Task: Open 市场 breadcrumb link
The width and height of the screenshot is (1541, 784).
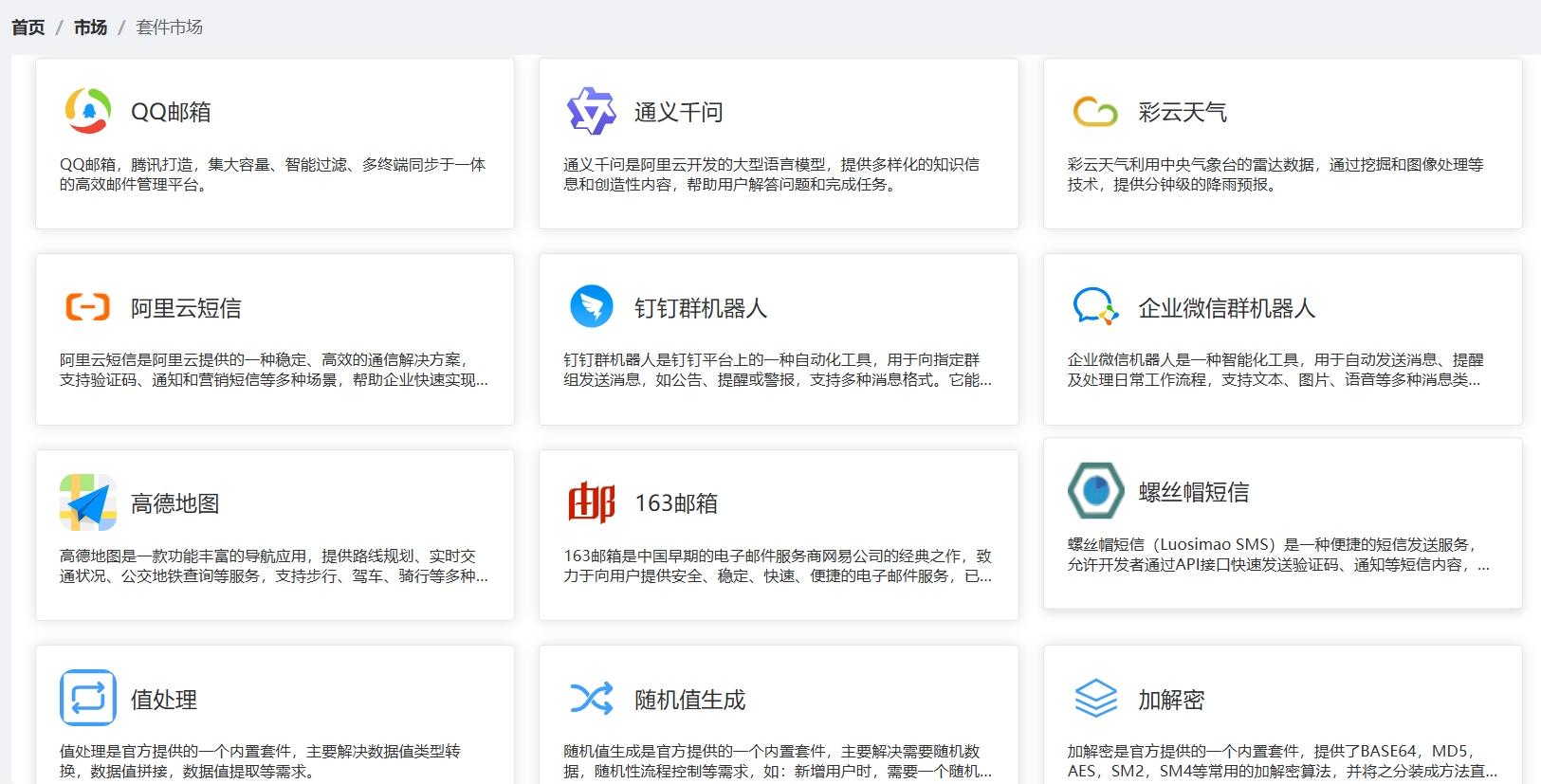Action: [x=90, y=27]
